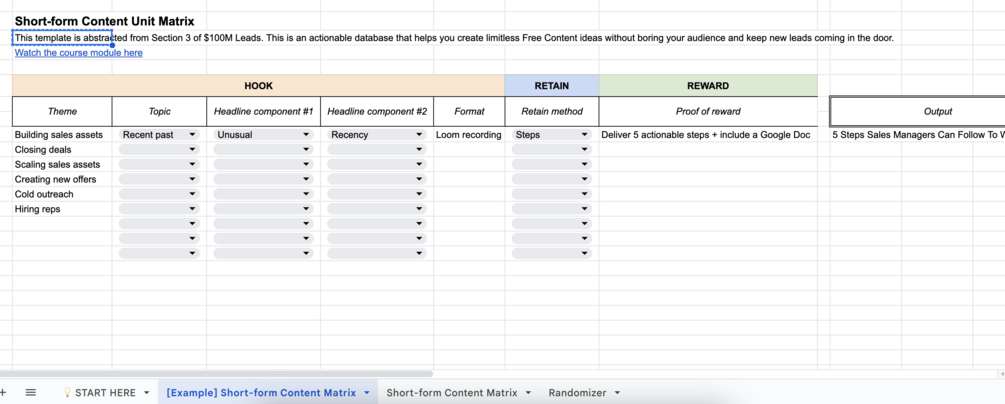Select the Building sales assets theme cell
This screenshot has height=404, width=1005.
pyautogui.click(x=59, y=135)
